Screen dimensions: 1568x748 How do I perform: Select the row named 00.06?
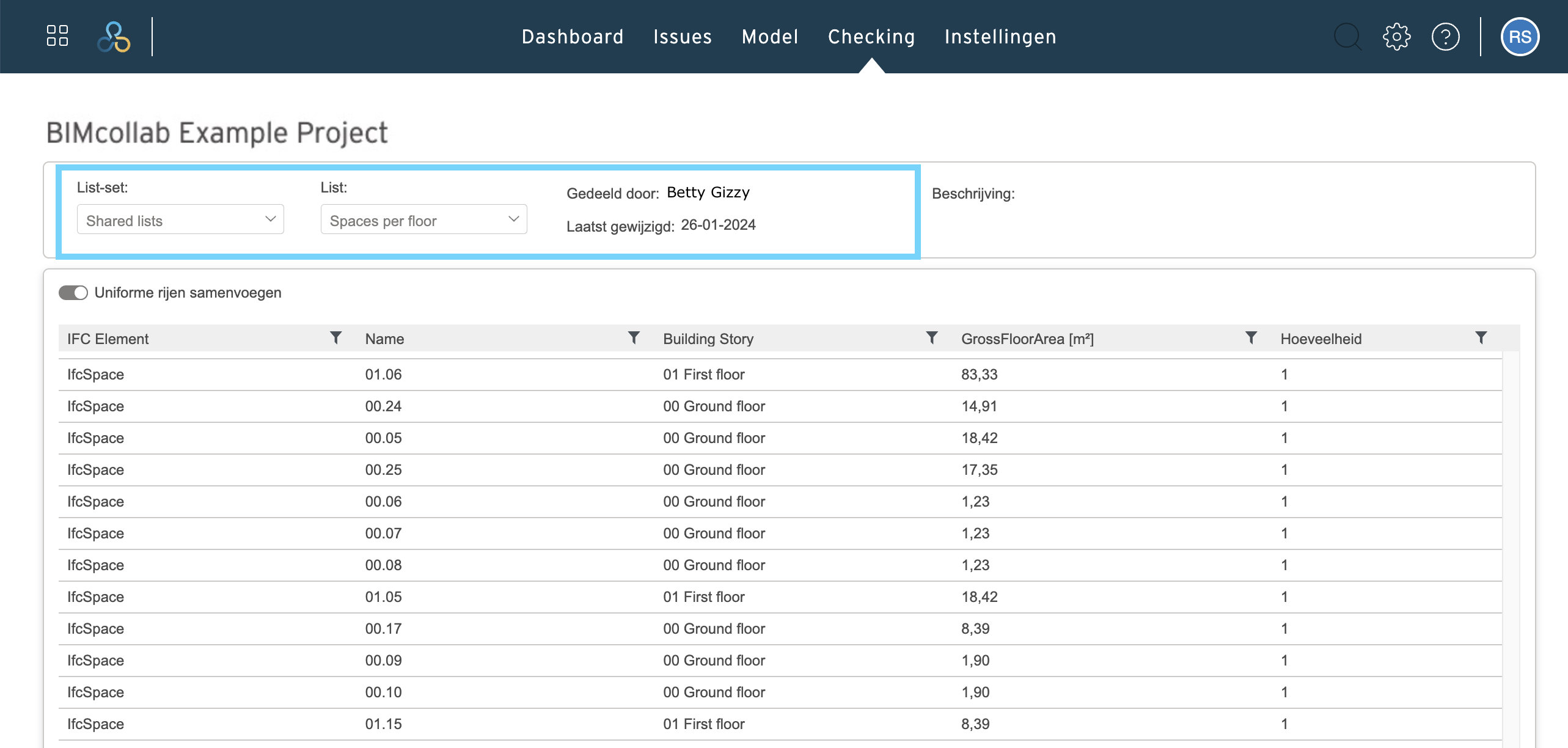point(780,502)
